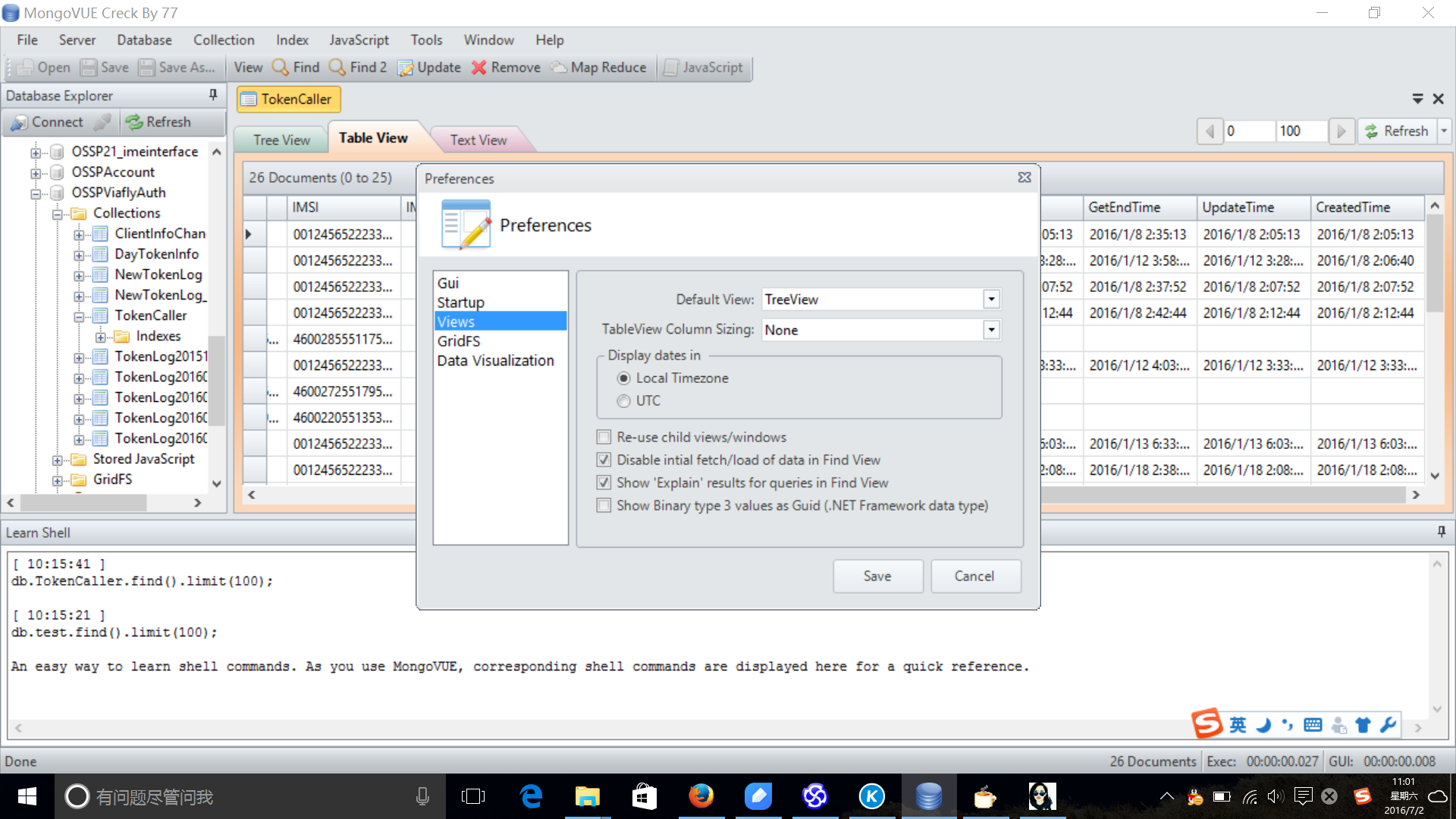Open Firefox from the taskbar
Screen dimensions: 1456x819
[701, 796]
